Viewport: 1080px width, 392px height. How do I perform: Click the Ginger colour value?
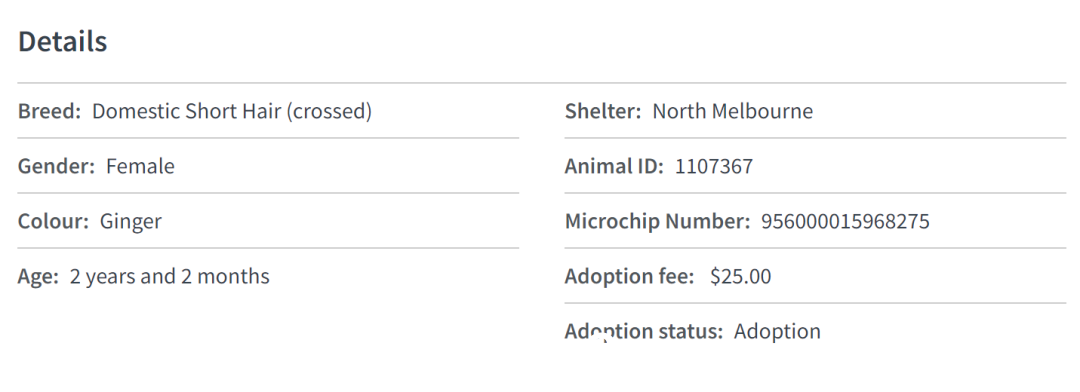(131, 222)
